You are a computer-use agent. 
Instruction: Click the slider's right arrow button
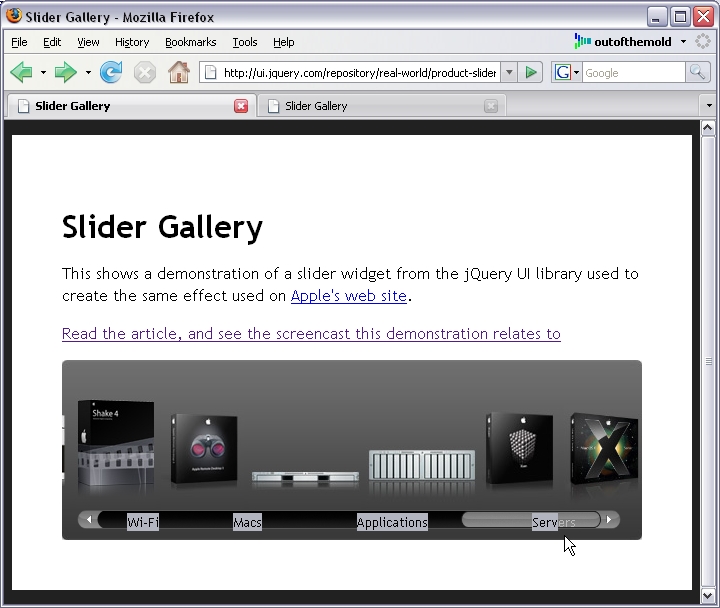(x=610, y=519)
